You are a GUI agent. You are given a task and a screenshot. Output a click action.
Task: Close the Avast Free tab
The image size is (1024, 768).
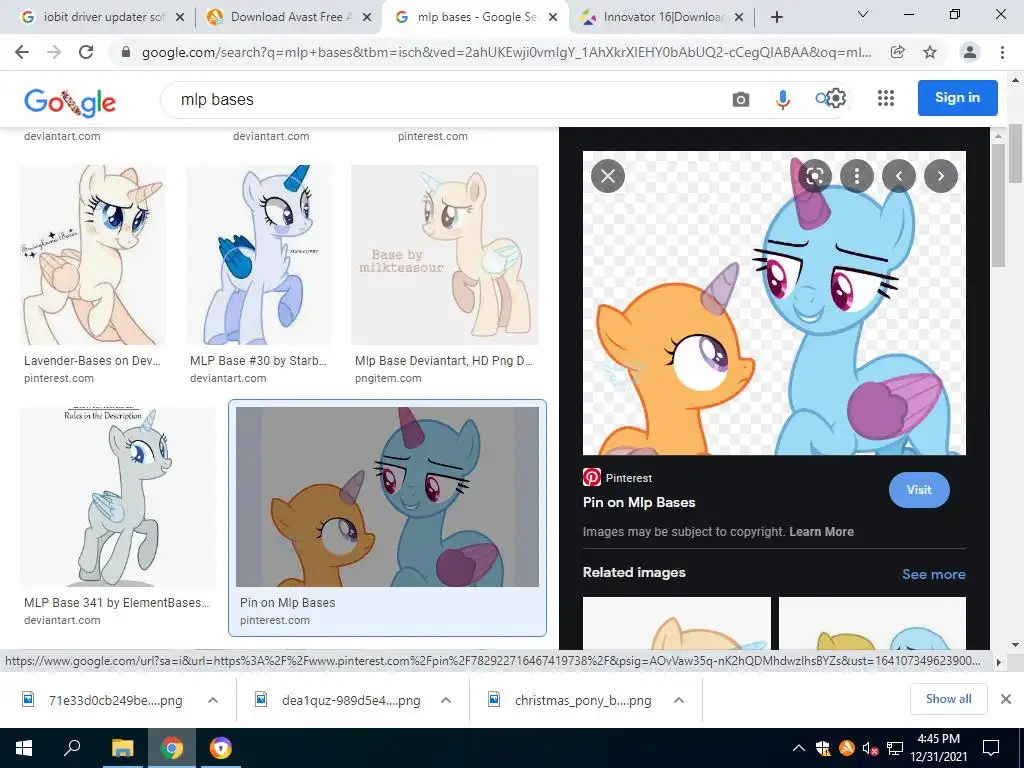pyautogui.click(x=367, y=18)
